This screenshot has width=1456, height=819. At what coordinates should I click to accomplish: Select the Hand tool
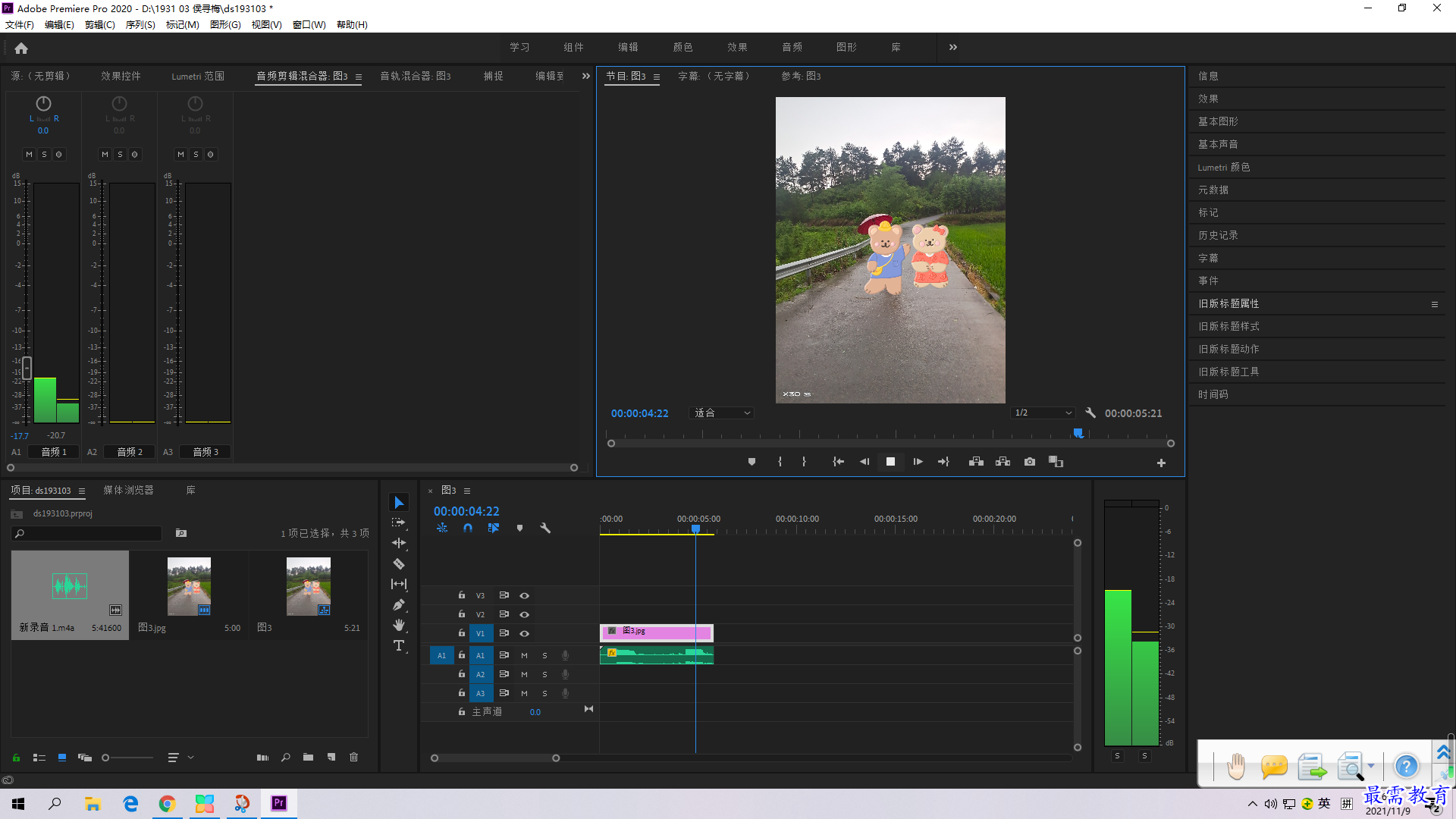399,625
